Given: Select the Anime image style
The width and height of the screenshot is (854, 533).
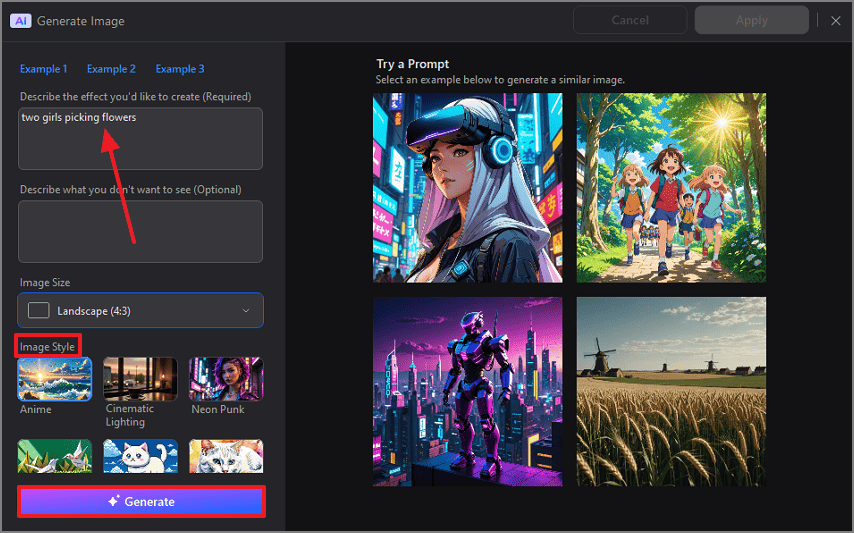Looking at the screenshot, I should (x=55, y=379).
